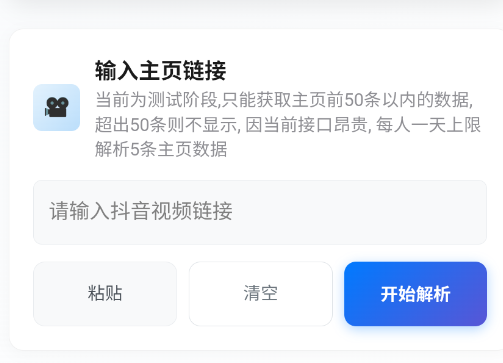The width and height of the screenshot is (503, 363).
Task: Click the text 每人一天上限 in the description
Action: [x=428, y=125]
